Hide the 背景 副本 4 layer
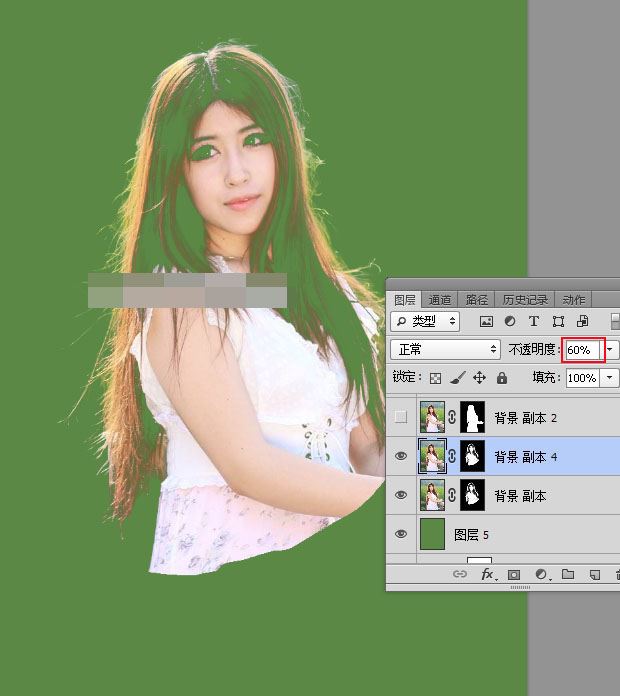This screenshot has height=696, width=620. pyautogui.click(x=401, y=456)
